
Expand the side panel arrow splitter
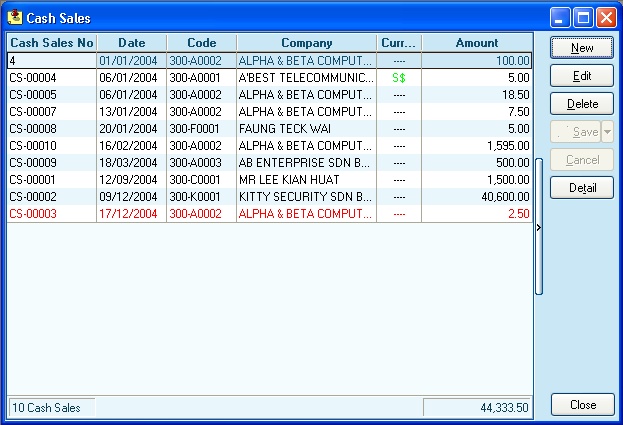(539, 228)
